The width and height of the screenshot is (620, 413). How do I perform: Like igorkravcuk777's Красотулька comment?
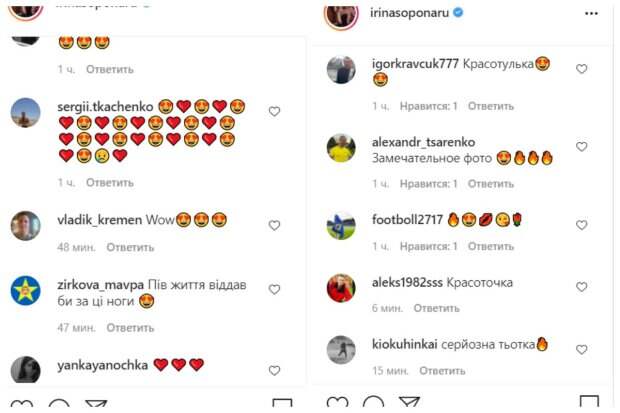click(x=582, y=69)
